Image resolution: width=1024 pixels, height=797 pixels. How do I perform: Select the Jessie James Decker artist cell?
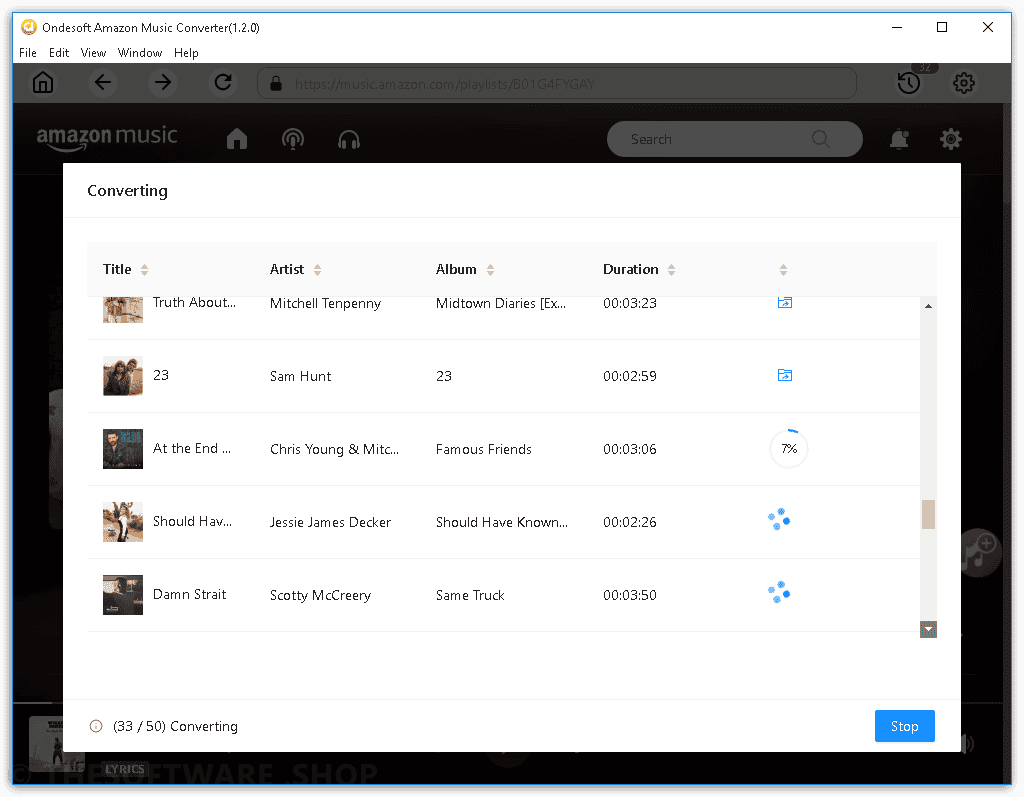(330, 522)
